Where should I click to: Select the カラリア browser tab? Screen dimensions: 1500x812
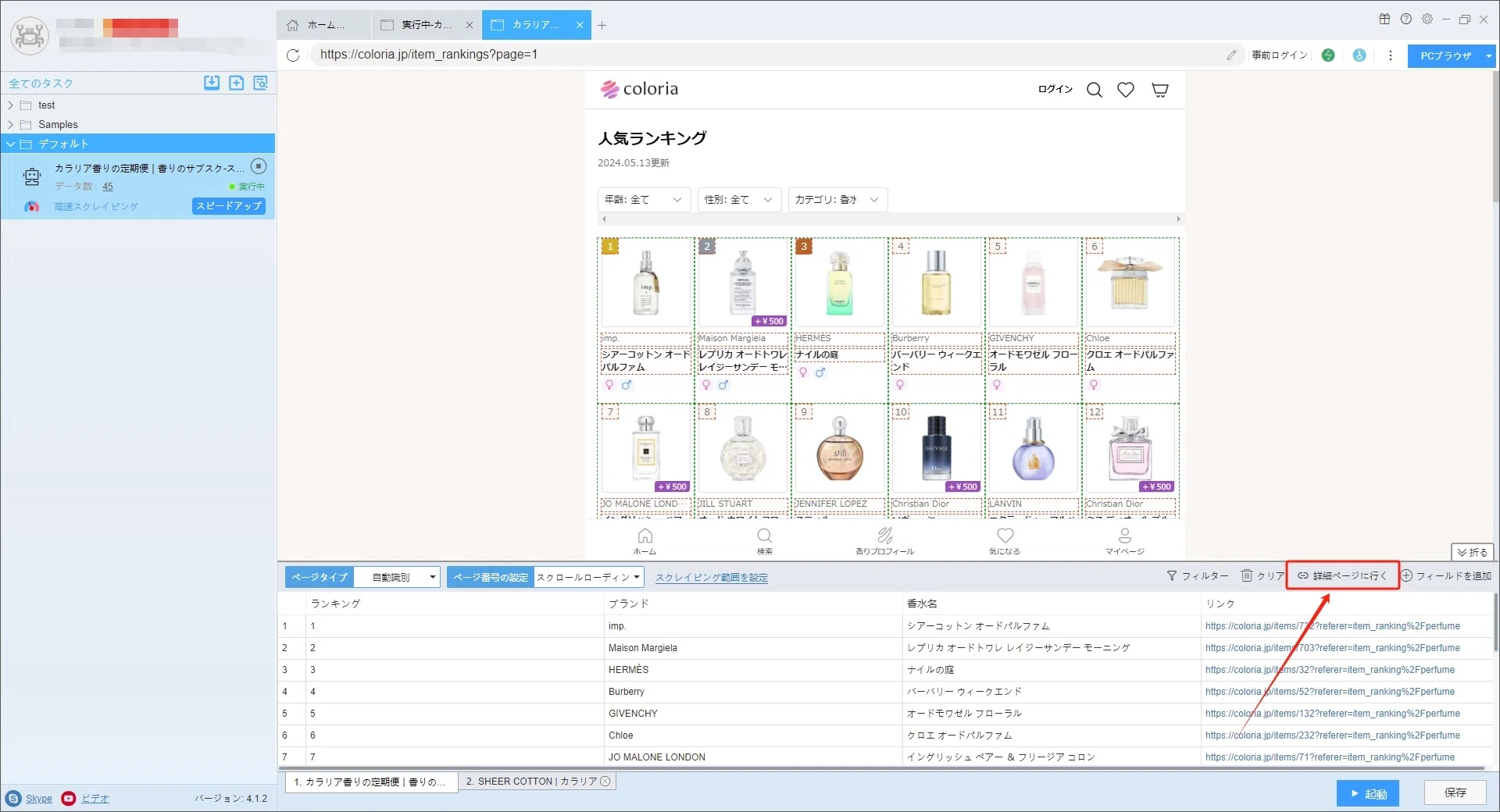click(535, 25)
